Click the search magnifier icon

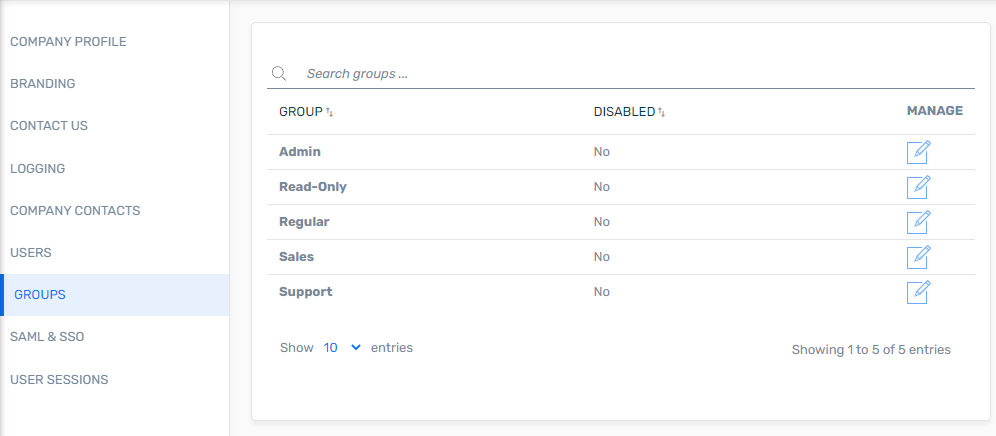click(279, 74)
